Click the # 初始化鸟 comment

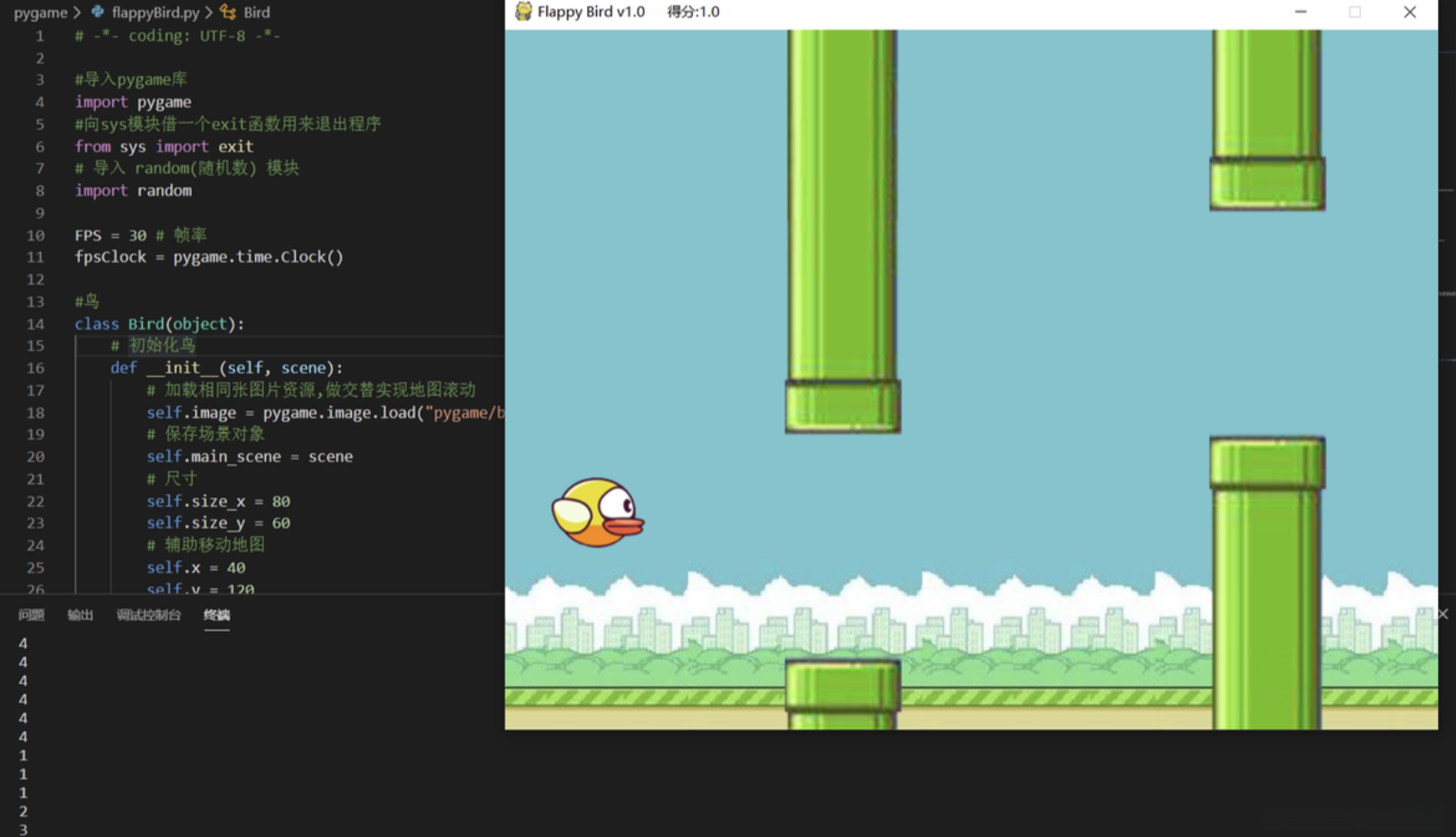point(153,345)
